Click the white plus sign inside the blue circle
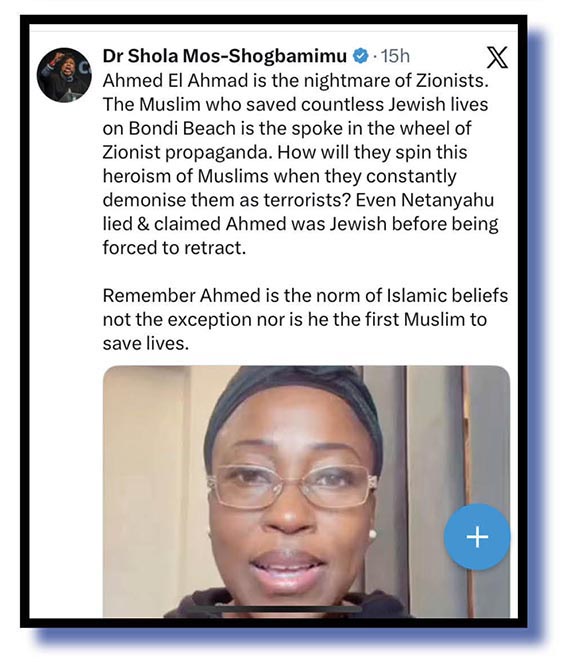This screenshot has width=567, height=662. tap(477, 537)
